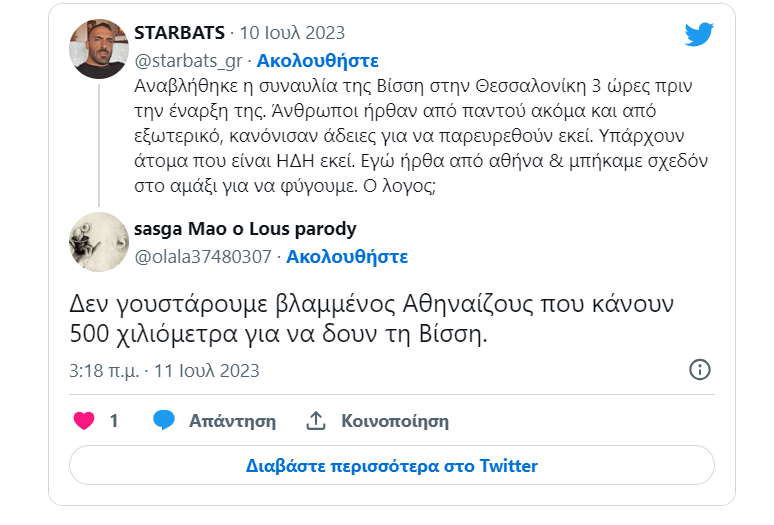Like the tweet with the heart icon
The image size is (774, 525).
pos(85,421)
